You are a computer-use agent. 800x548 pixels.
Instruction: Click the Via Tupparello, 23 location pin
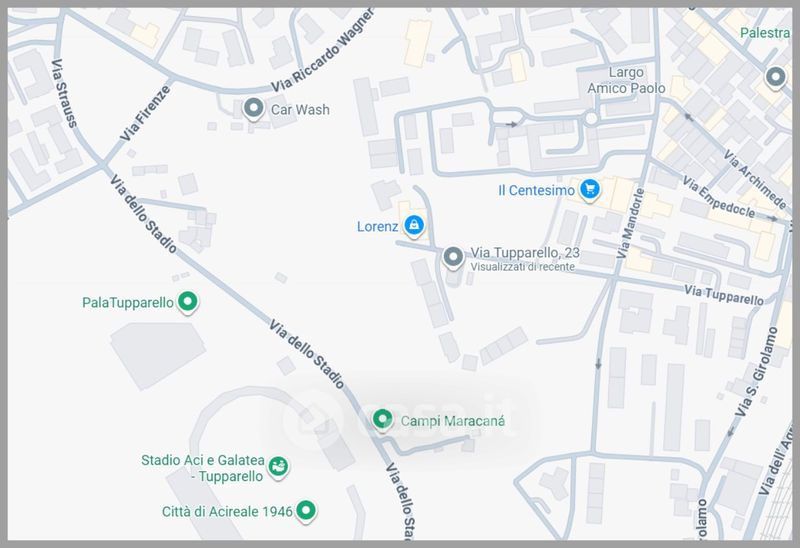453,258
